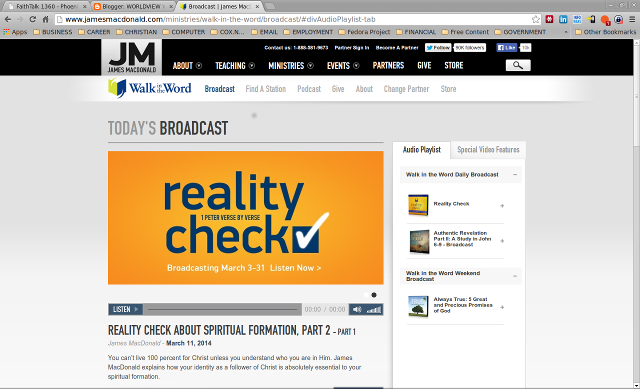Open Authentic Revelation Part II thumbnail
Image resolution: width=640 pixels, height=389 pixels.
tap(419, 242)
